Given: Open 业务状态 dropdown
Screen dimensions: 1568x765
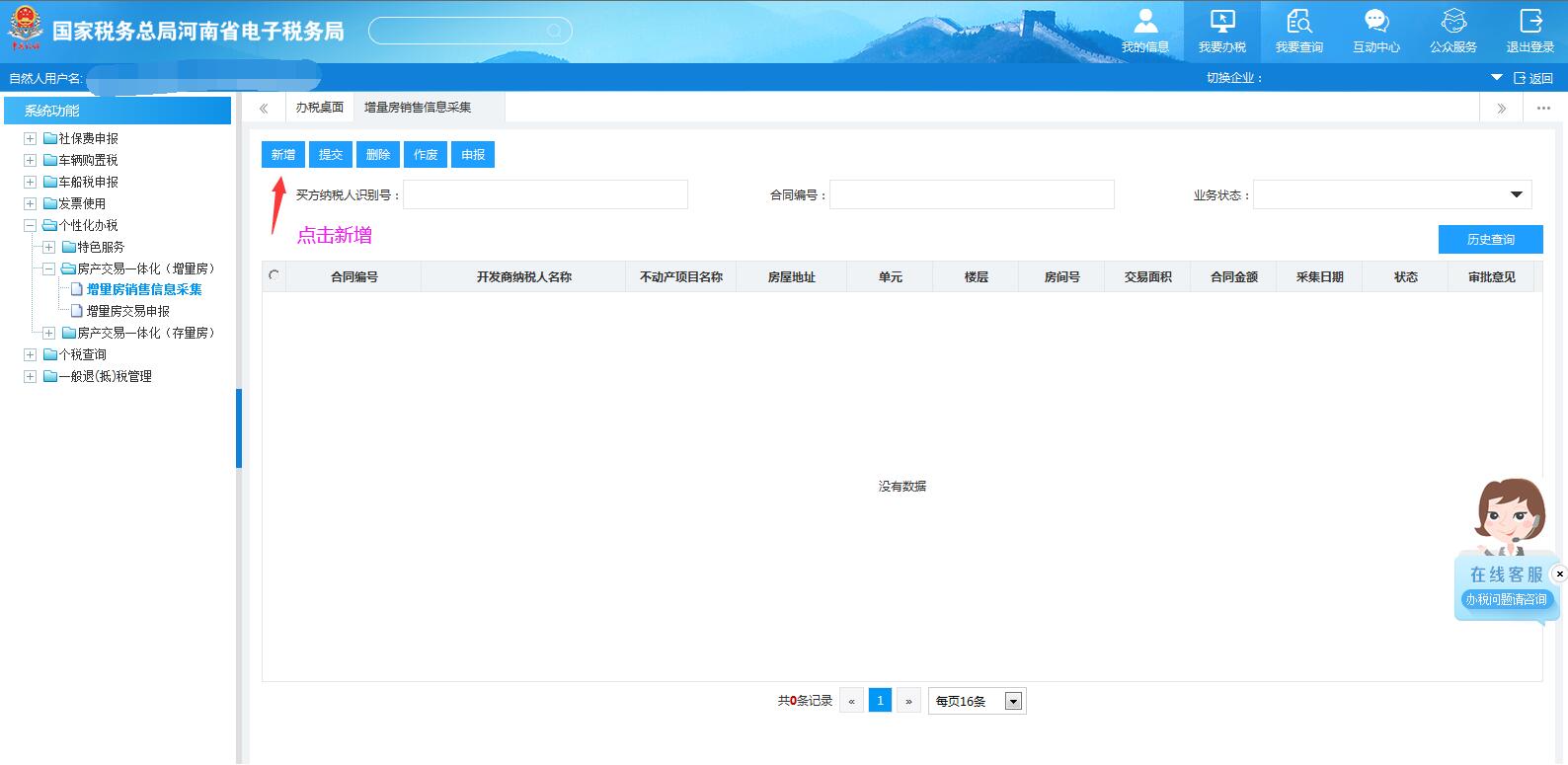Looking at the screenshot, I should 1392,194.
